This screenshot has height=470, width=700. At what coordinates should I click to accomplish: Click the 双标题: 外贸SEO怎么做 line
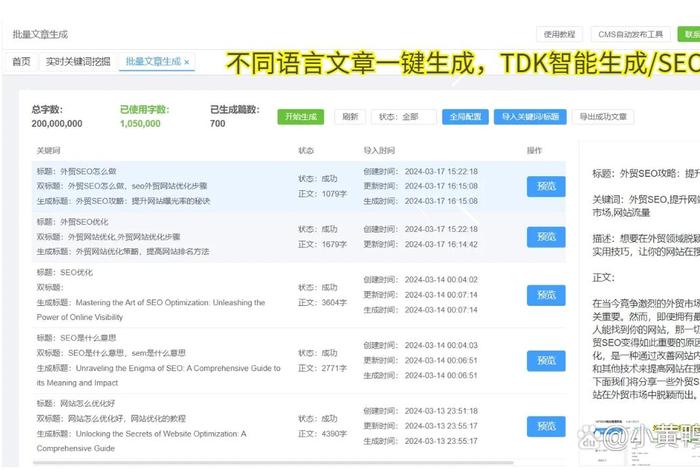click(x=122, y=186)
